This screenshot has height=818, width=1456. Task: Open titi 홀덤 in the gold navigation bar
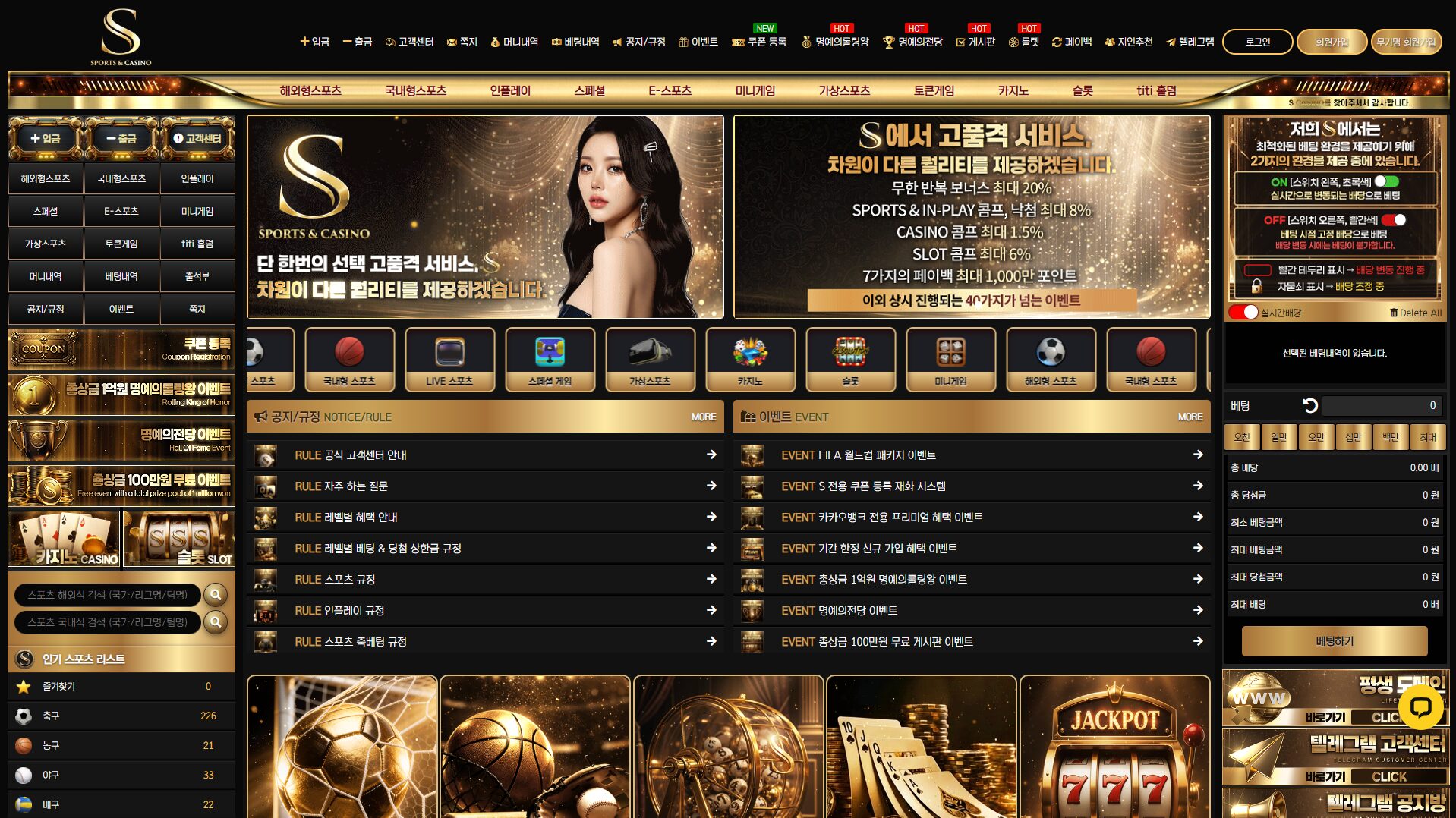[1156, 90]
